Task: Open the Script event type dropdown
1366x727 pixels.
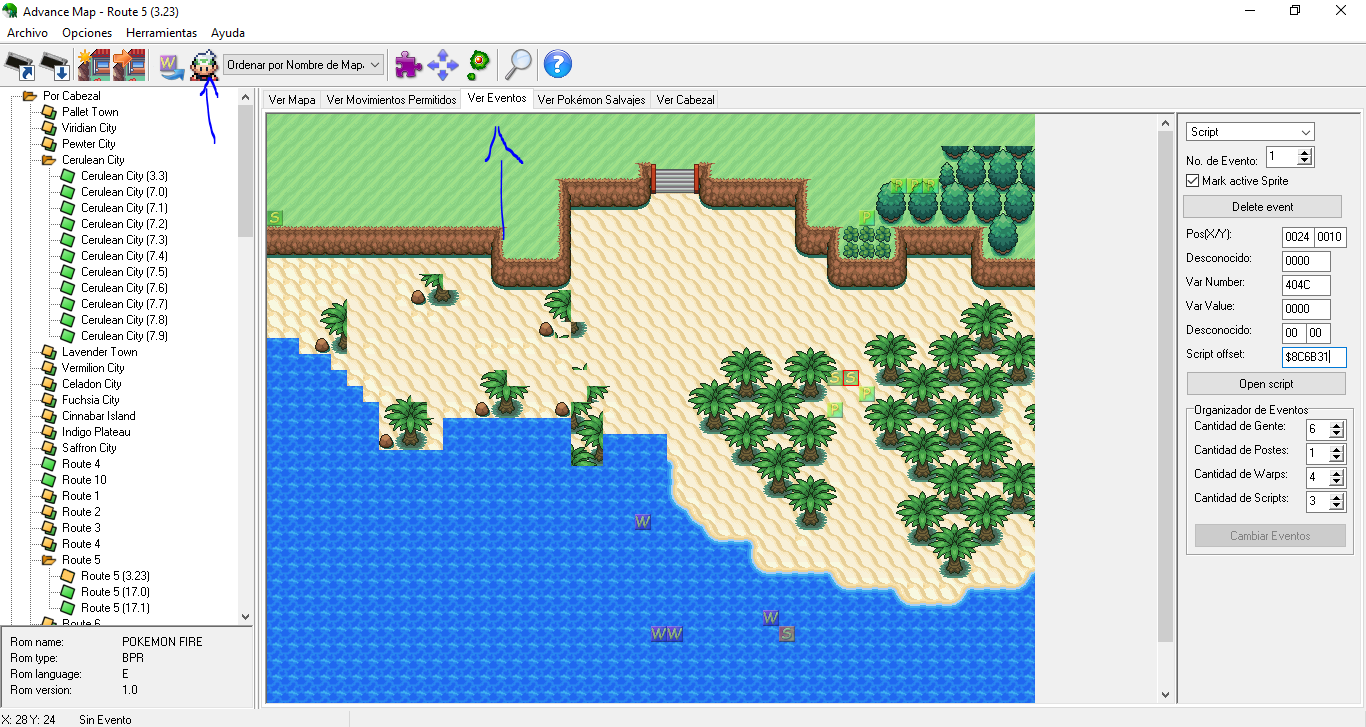Action: tap(1250, 132)
